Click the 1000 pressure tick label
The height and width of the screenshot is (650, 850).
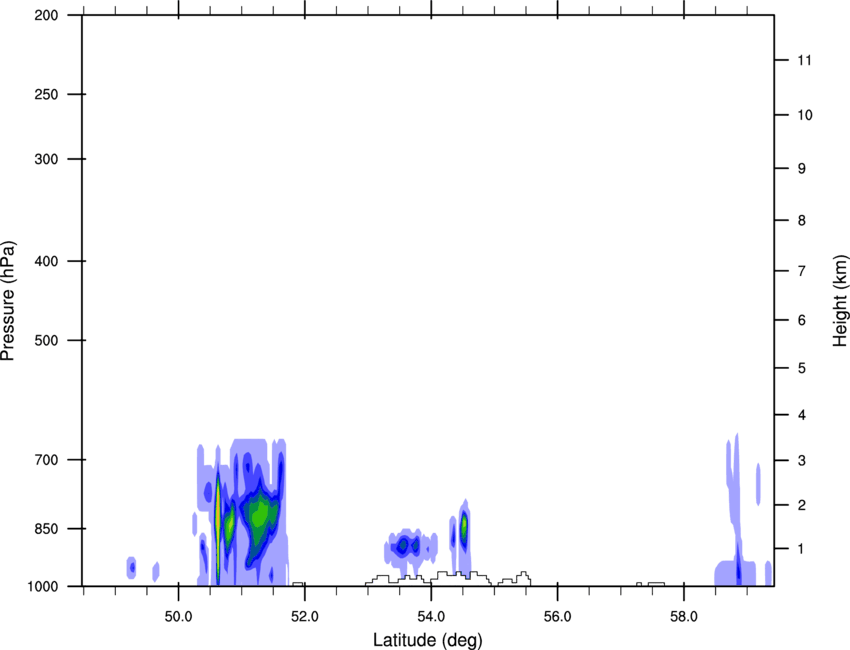pyautogui.click(x=43, y=586)
